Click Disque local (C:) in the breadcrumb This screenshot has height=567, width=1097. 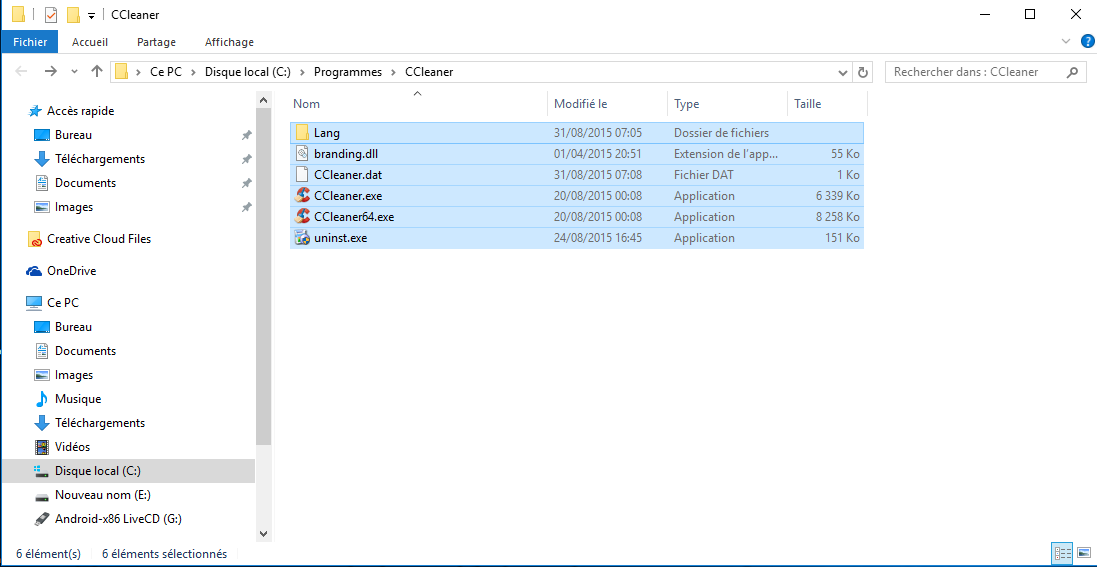point(248,72)
